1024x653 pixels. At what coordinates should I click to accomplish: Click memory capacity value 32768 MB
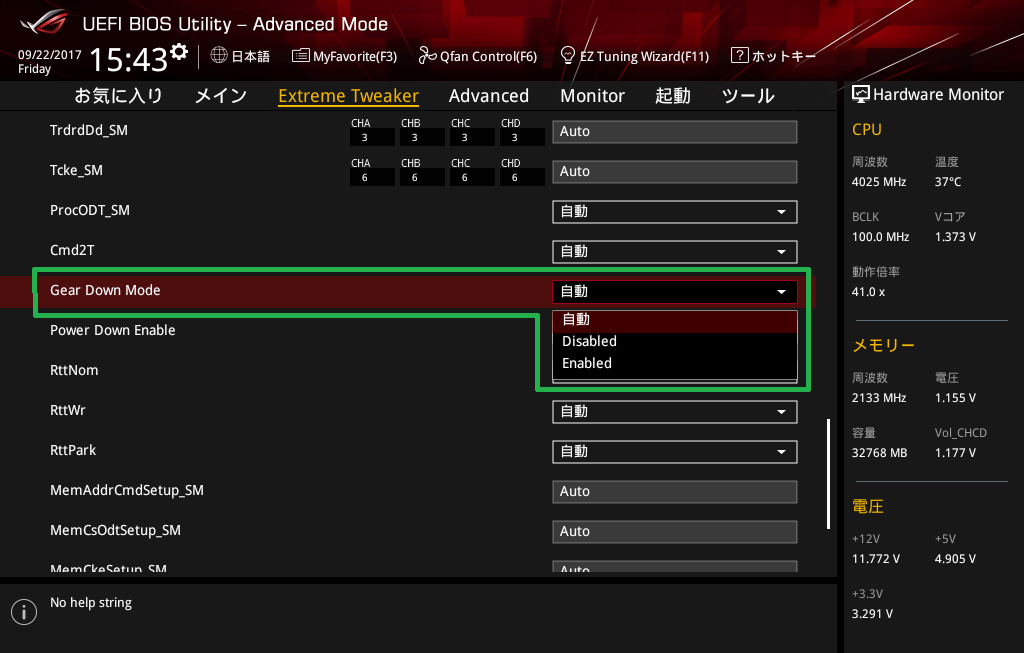click(x=880, y=453)
